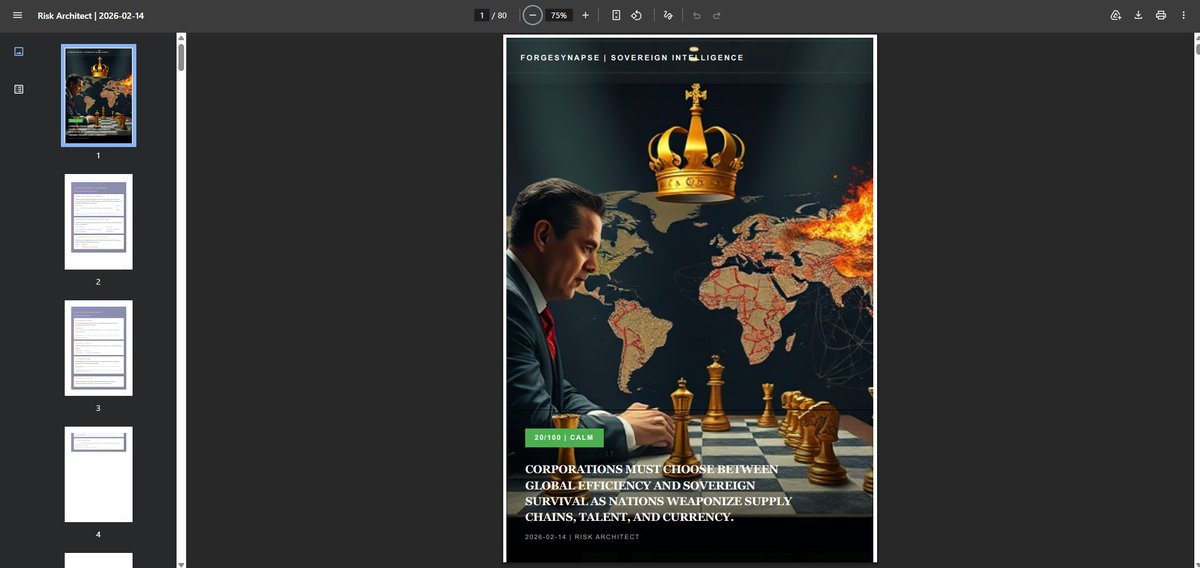Open the hamburger sidebar menu
The image size is (1200, 568).
pyautogui.click(x=17, y=15)
